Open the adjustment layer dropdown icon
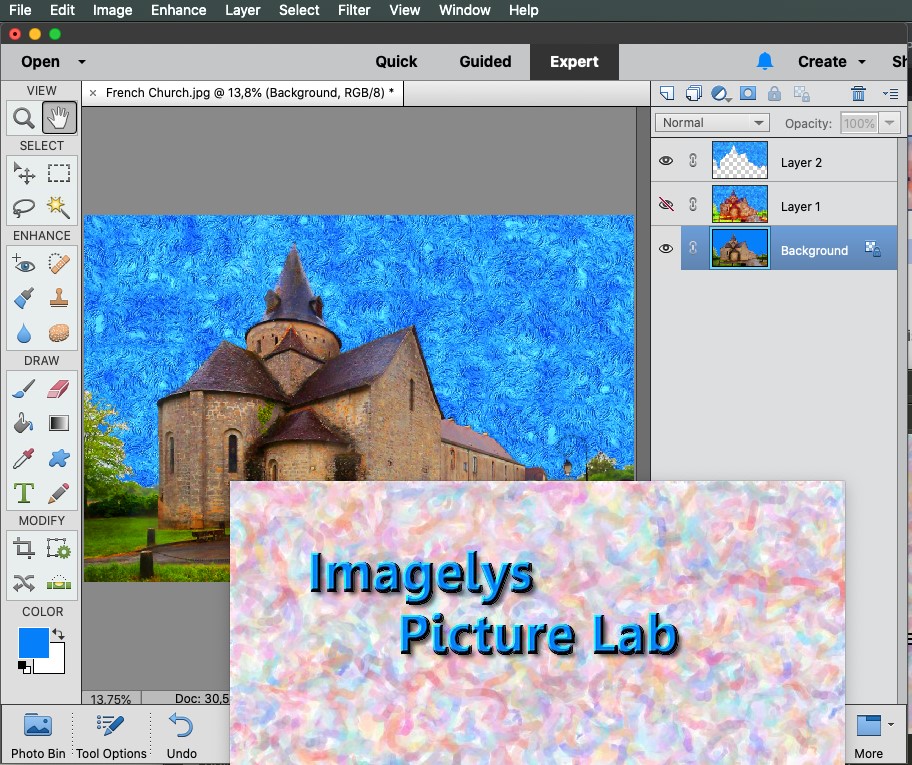Image resolution: width=912 pixels, height=765 pixels. [721, 94]
